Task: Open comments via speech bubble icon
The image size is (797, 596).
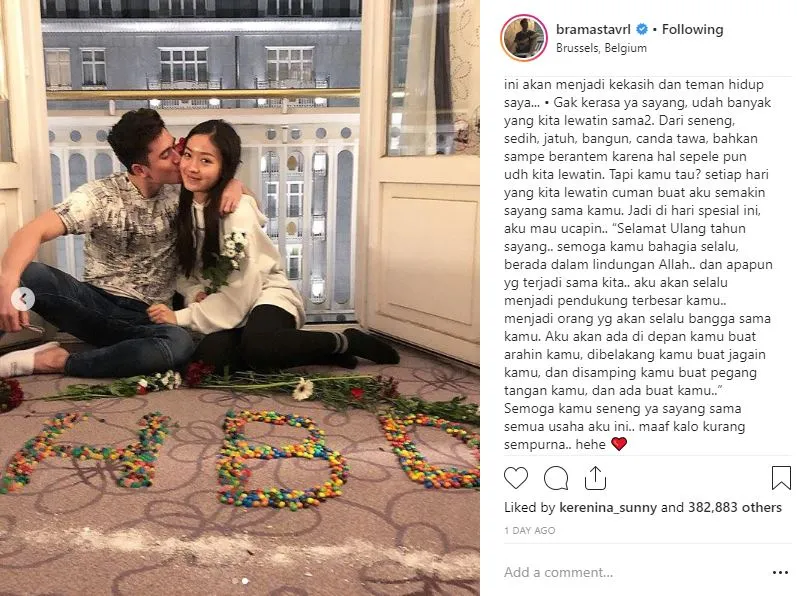Action: coord(556,478)
